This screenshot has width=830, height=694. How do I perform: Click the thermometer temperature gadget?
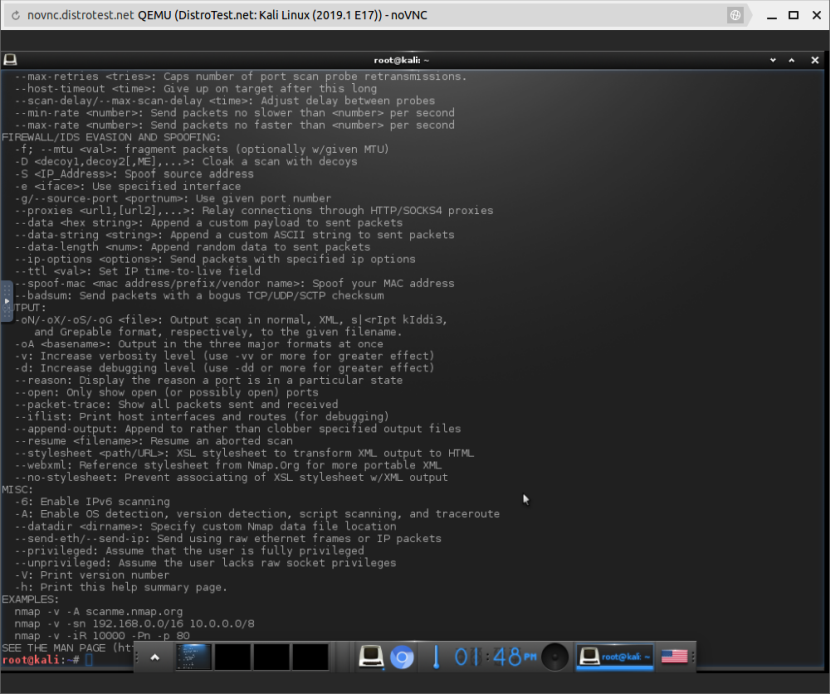pos(436,657)
